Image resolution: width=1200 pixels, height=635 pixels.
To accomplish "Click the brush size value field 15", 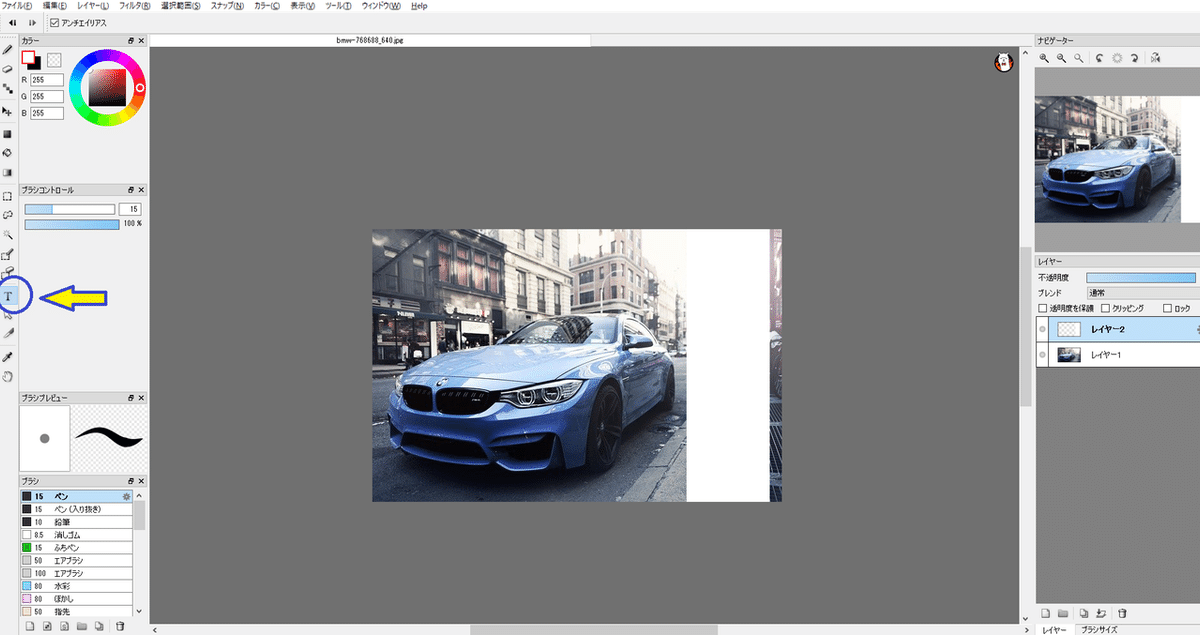I will click(x=130, y=209).
